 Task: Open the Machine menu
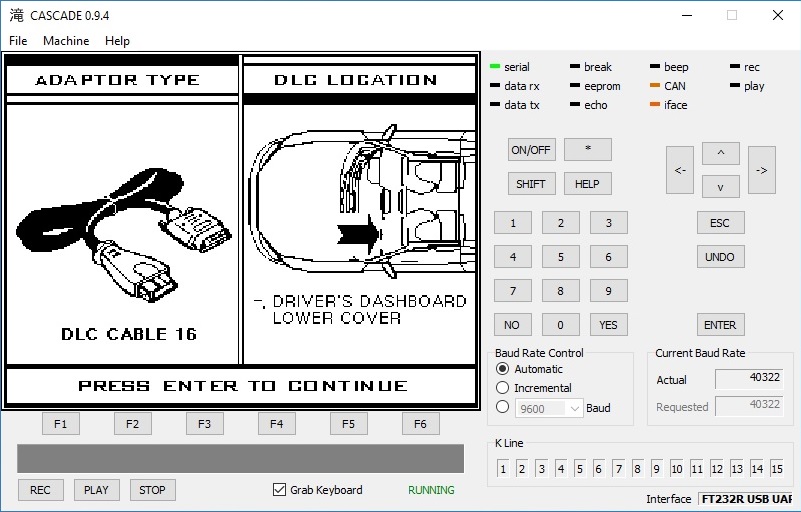click(66, 41)
